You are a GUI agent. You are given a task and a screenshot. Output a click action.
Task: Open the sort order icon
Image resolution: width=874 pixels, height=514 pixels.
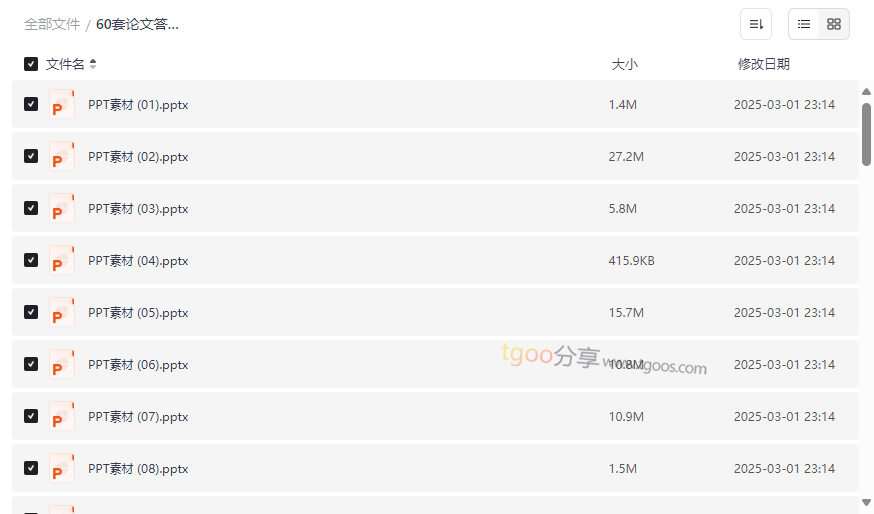[x=756, y=24]
